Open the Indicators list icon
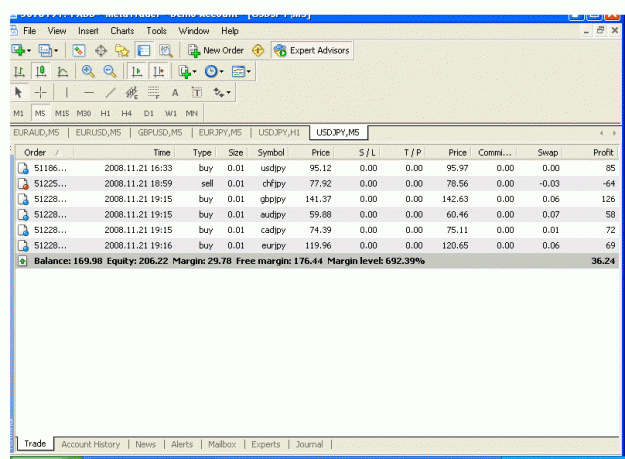This screenshot has height=459, width=625. click(185, 72)
